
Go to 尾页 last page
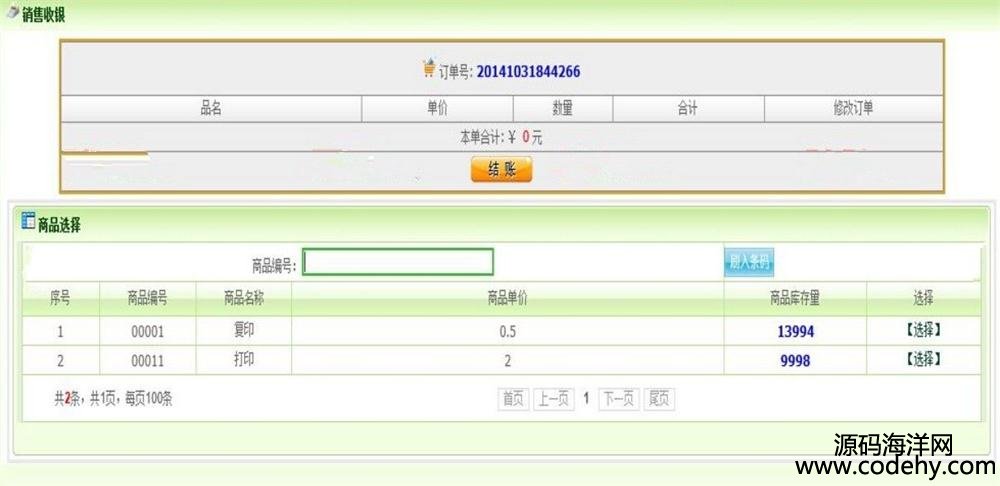(x=659, y=399)
